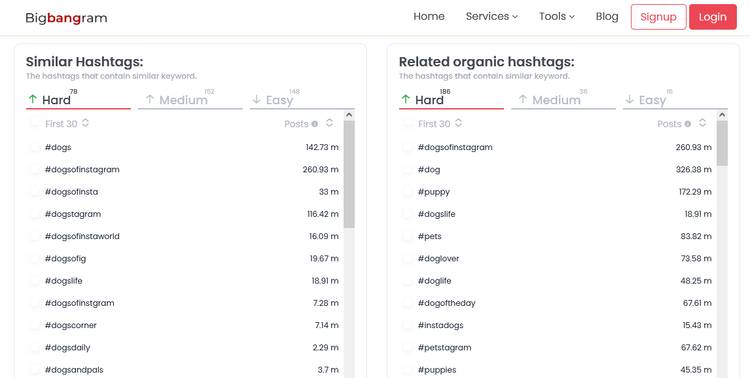Viewport: 750px width, 378px height.
Task: Switch to Medium tab in Related organic hashtags
Action: click(563, 99)
